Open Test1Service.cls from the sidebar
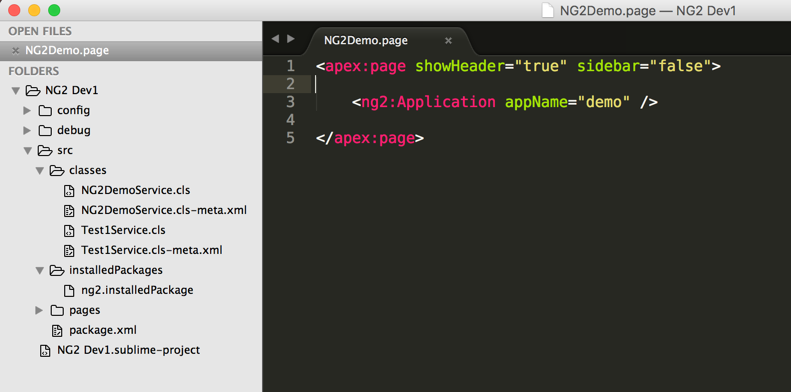The height and width of the screenshot is (392, 791). coord(123,230)
